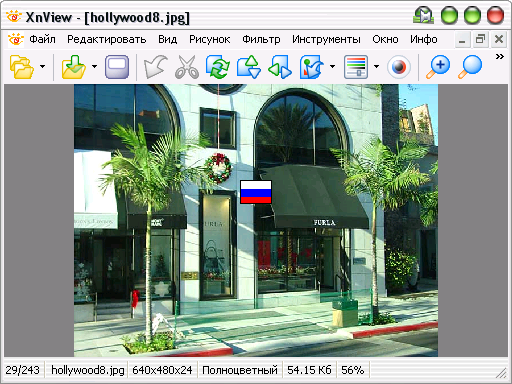Click the horizontal mirror icon
This screenshot has height=384, width=512.
pyautogui.click(x=280, y=67)
